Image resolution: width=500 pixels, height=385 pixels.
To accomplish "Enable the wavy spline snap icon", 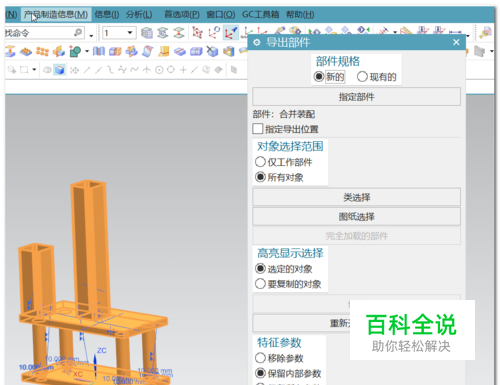I will [x=134, y=70].
